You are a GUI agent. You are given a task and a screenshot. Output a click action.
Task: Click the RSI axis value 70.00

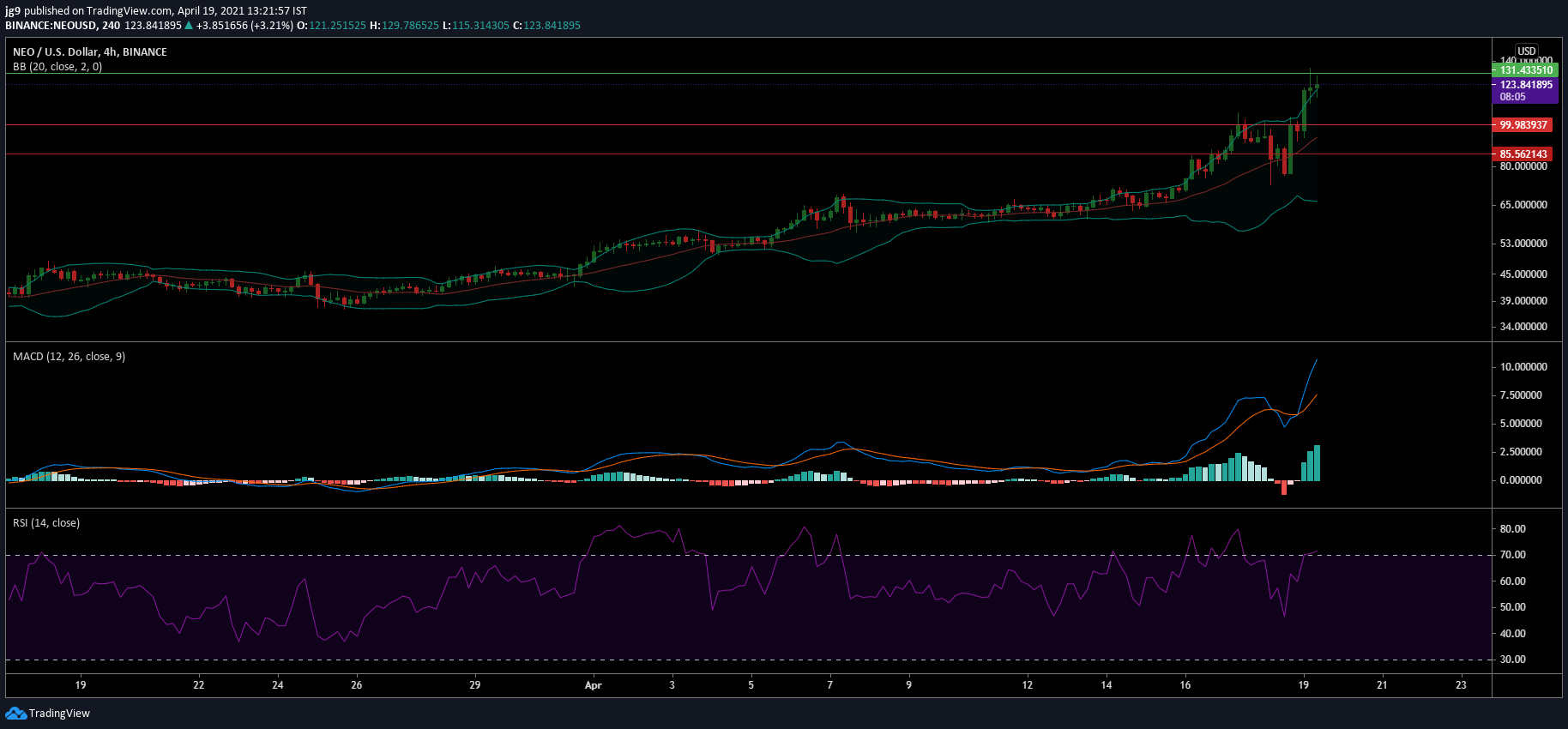[x=1513, y=555]
